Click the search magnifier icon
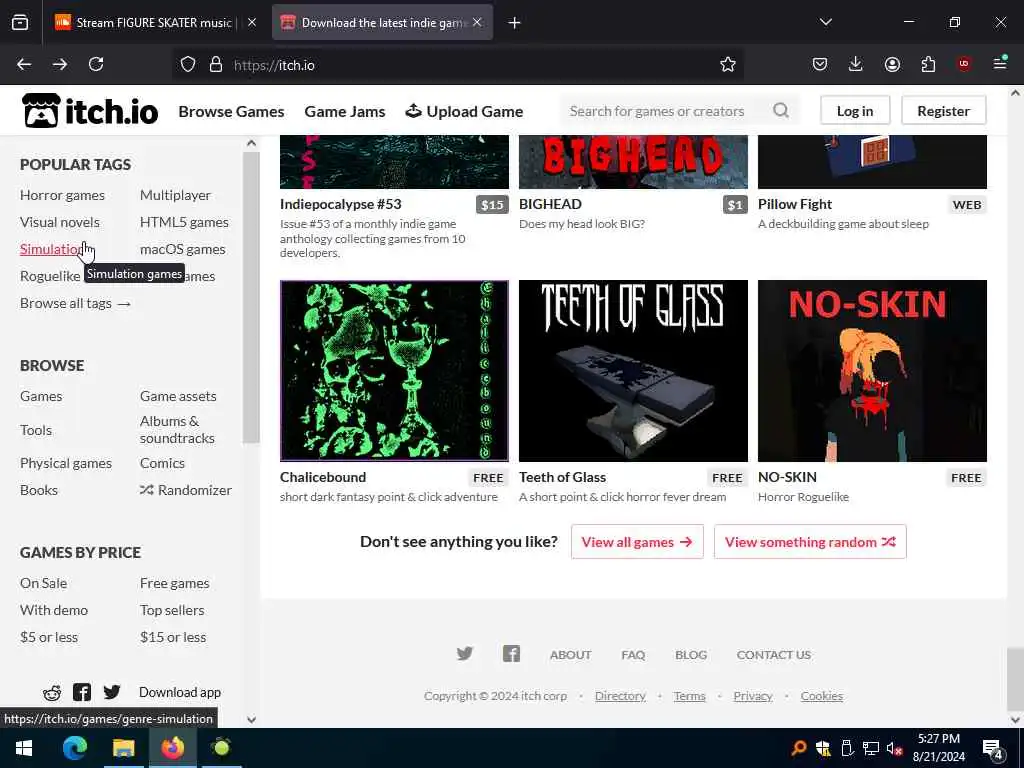1024x768 pixels. tap(780, 110)
